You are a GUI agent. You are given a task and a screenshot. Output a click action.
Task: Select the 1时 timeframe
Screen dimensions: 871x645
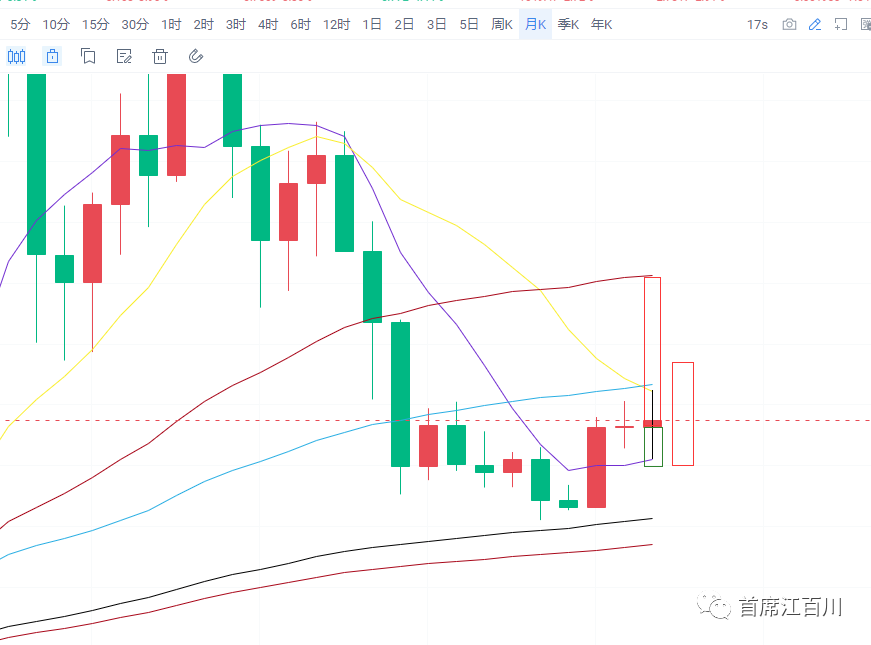coord(171,24)
